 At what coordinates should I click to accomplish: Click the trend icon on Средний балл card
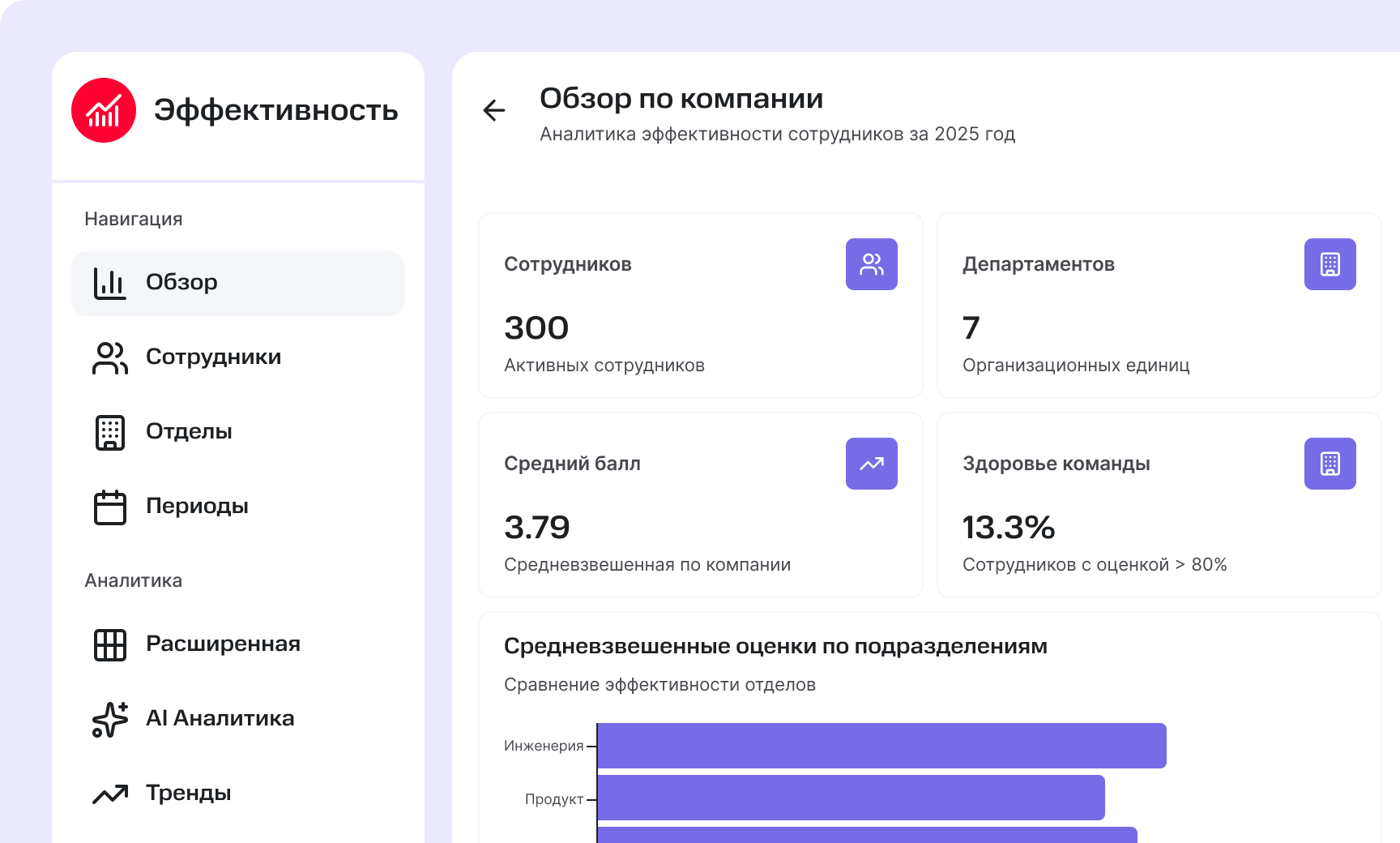click(x=871, y=464)
